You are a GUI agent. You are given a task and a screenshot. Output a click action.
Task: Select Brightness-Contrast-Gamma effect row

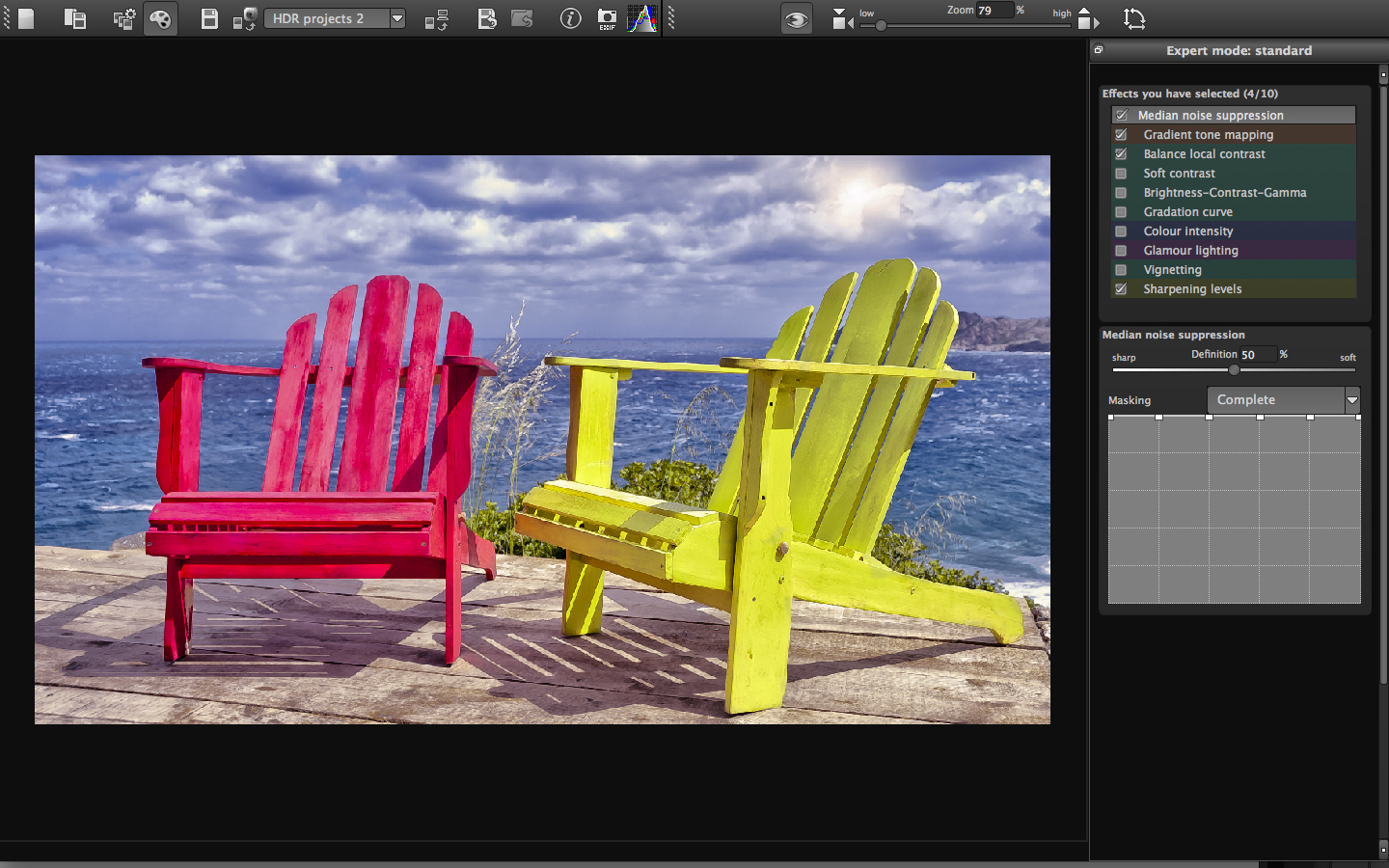point(1234,192)
